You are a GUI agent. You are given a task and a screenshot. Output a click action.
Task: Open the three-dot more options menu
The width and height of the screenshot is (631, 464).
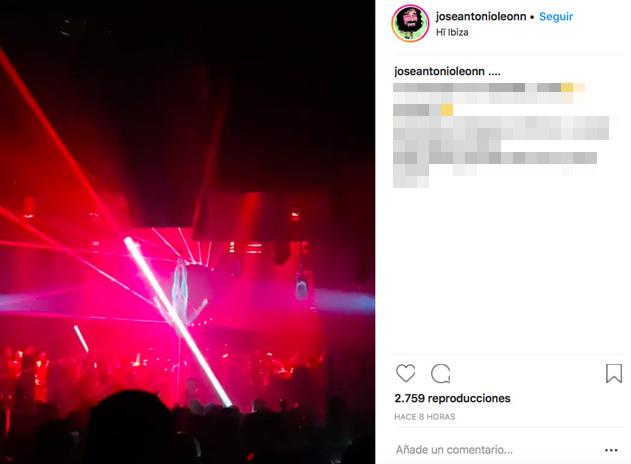(x=611, y=450)
